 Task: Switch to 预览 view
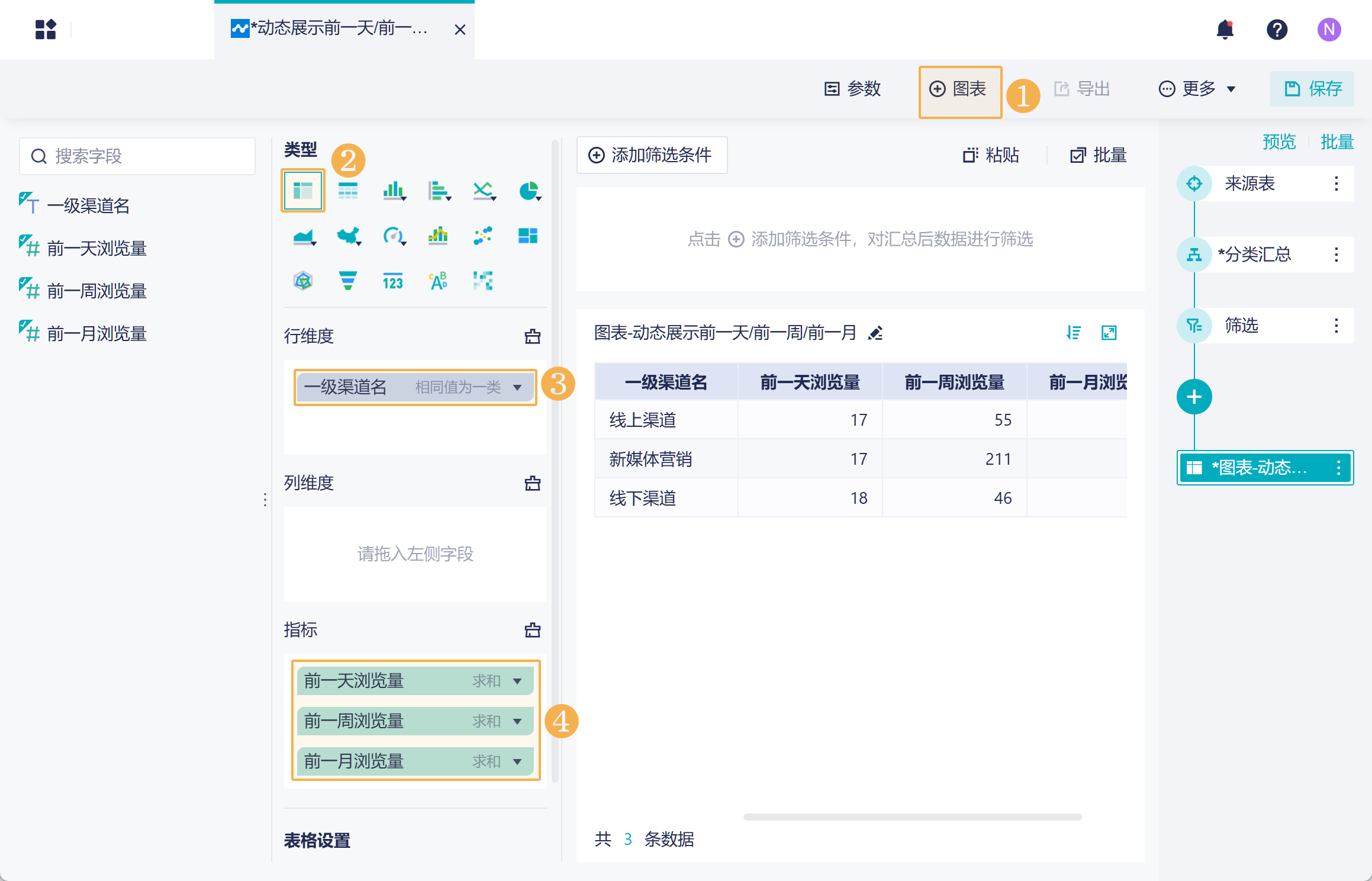[x=1278, y=142]
